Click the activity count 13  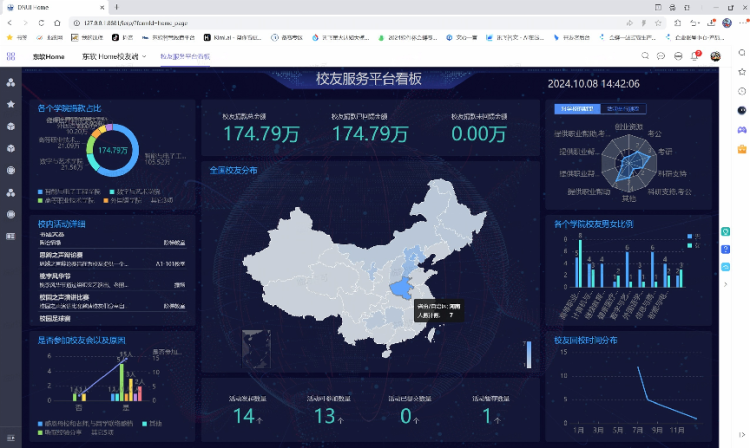325,416
